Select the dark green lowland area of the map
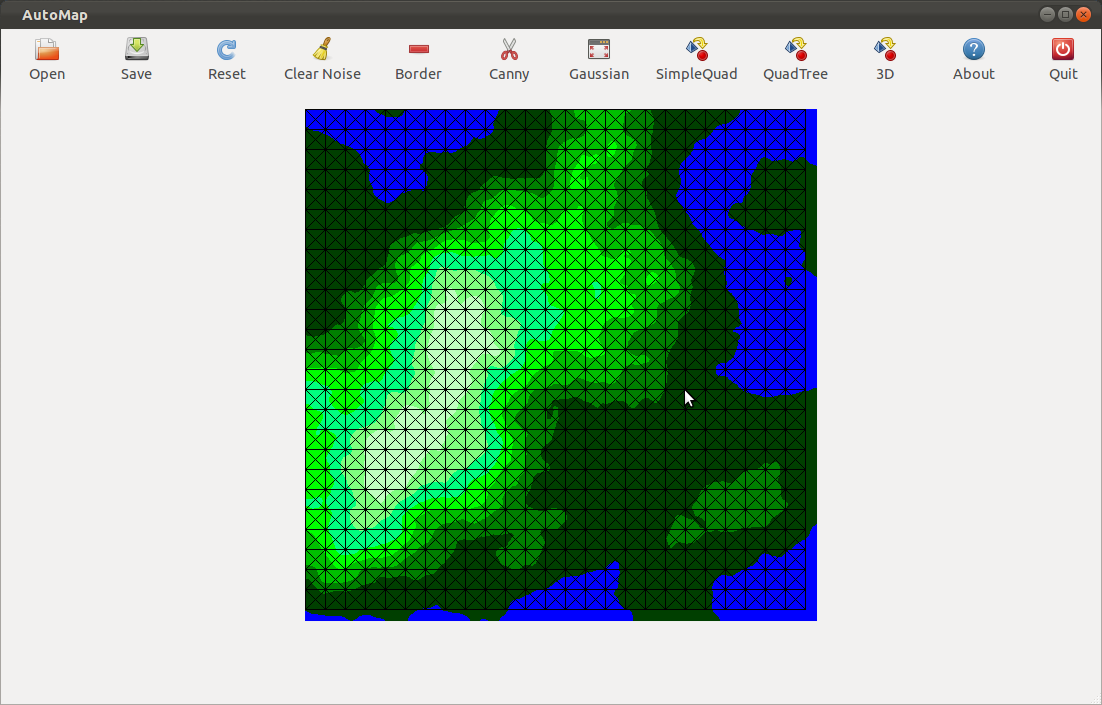This screenshot has width=1102, height=705. pos(620,450)
